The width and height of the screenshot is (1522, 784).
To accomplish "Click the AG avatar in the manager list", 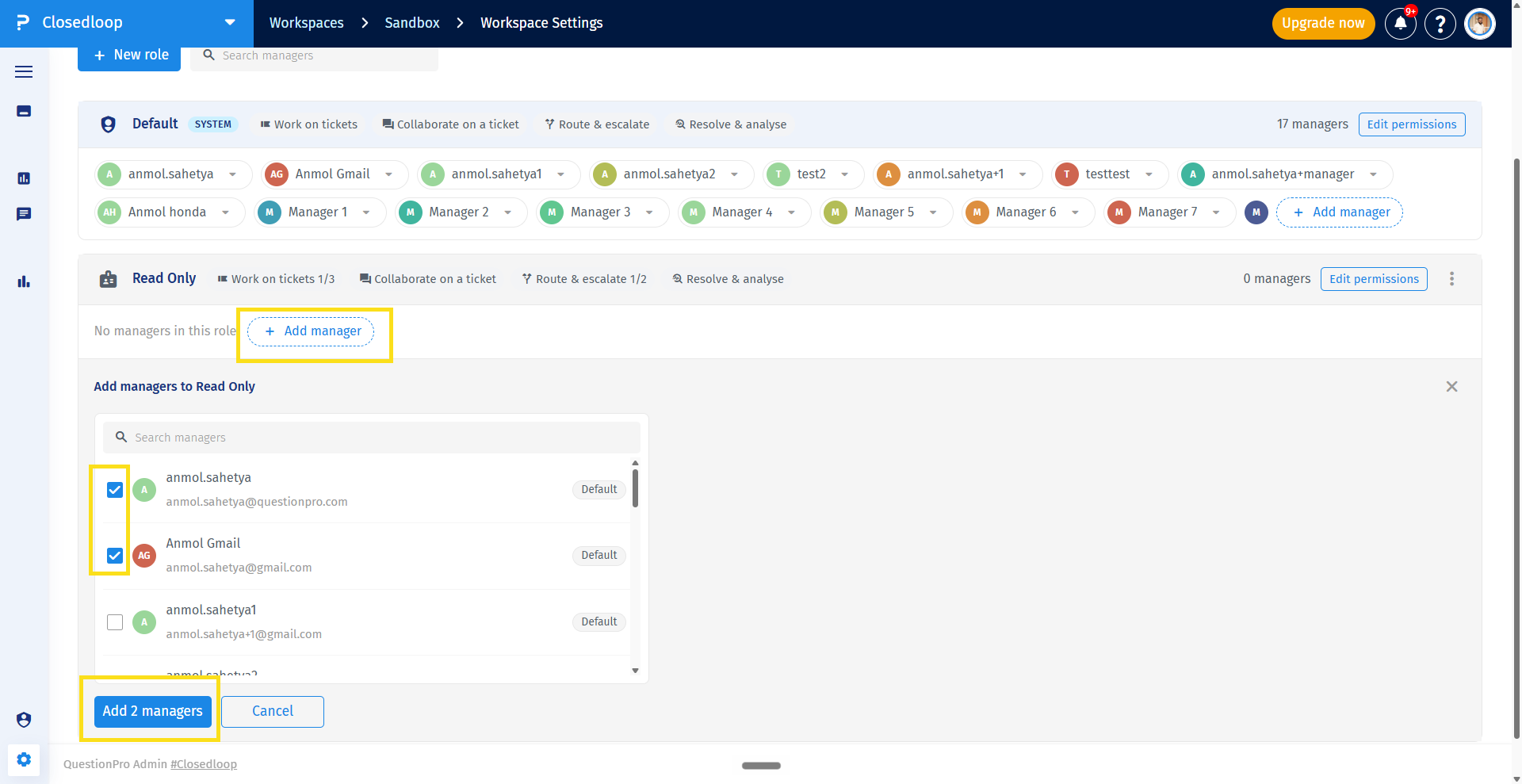I will (x=144, y=556).
